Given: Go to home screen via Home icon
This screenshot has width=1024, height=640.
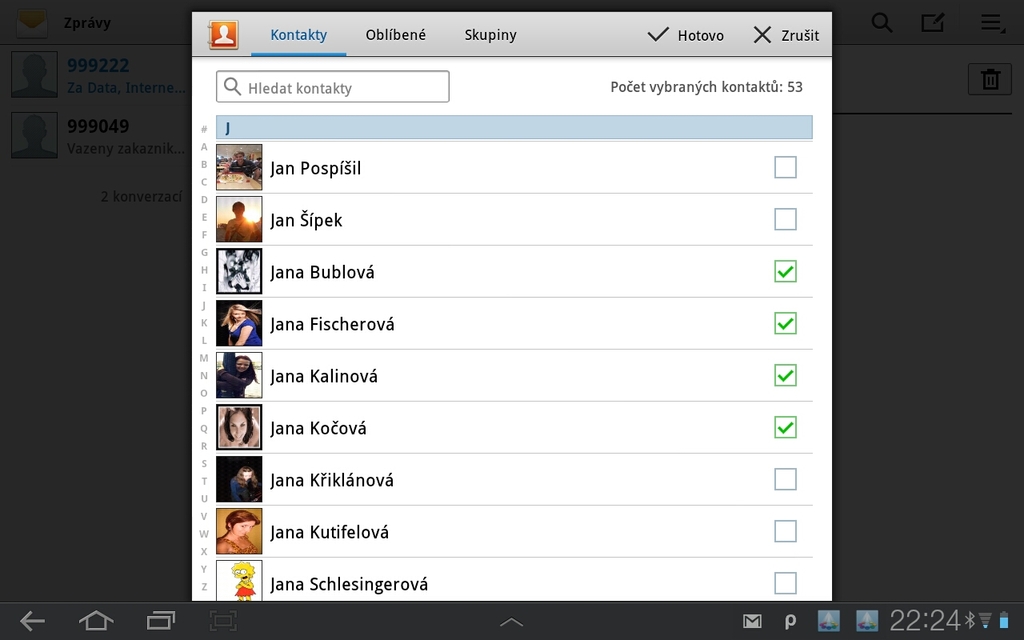Looking at the screenshot, I should [96, 621].
